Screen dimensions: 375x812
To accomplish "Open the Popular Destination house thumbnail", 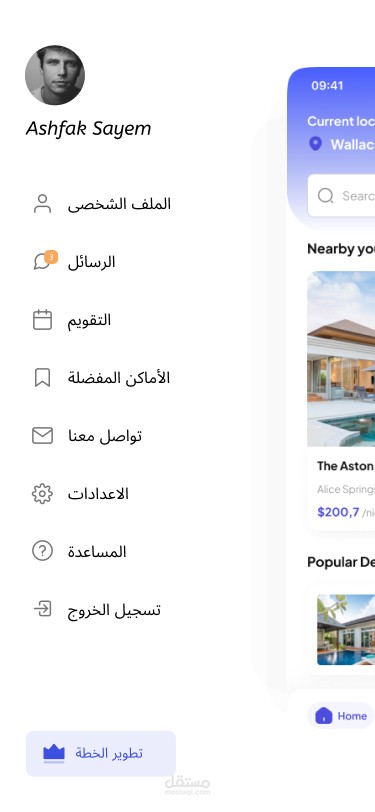I will tap(346, 630).
